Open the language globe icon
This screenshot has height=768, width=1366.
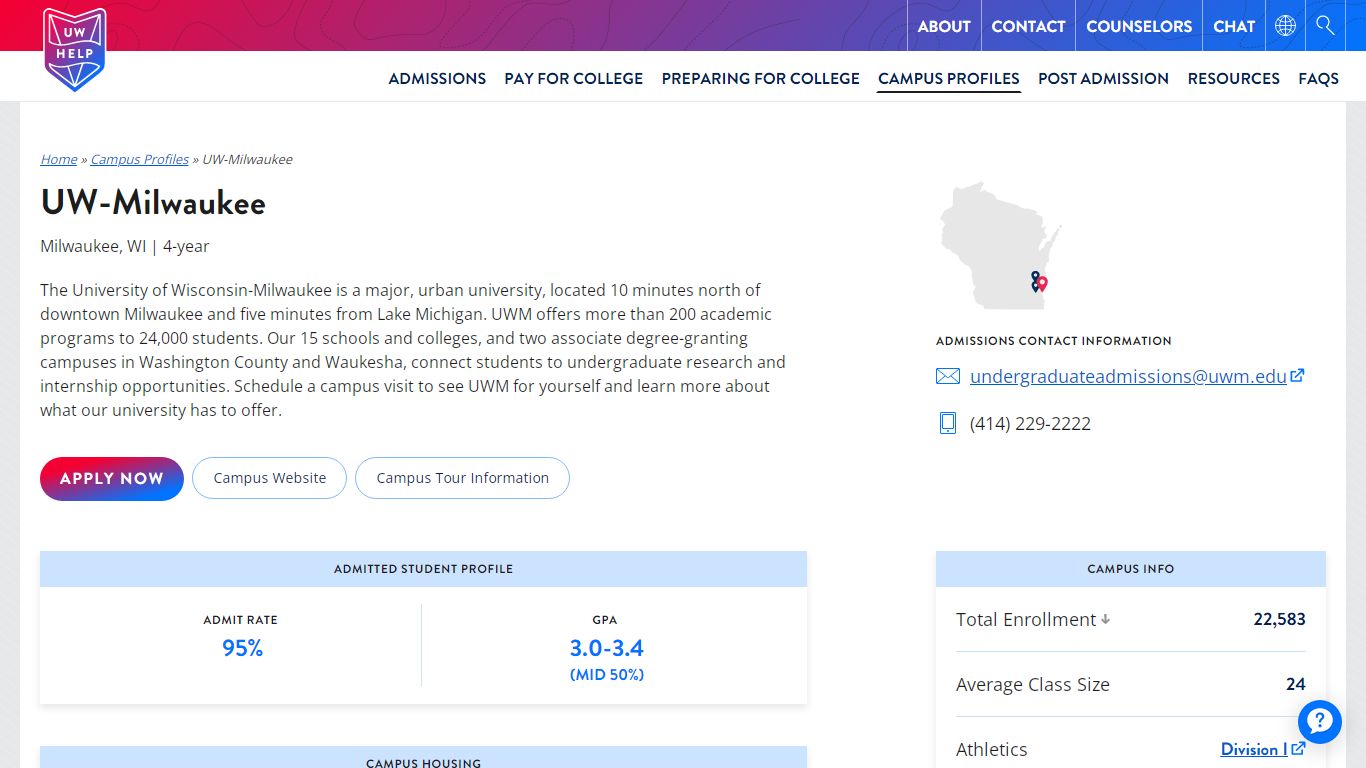pos(1286,26)
